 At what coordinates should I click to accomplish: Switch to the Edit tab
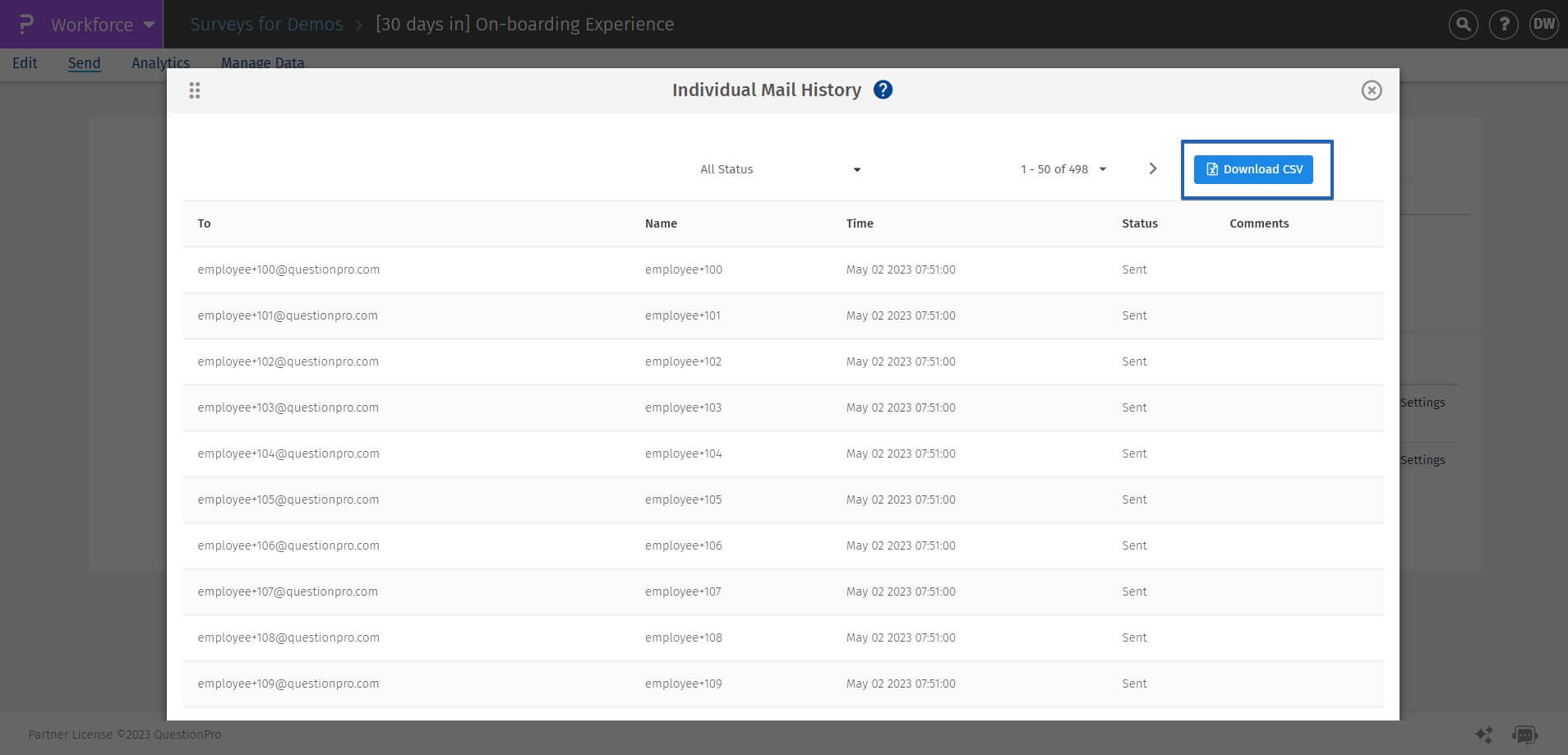point(25,62)
